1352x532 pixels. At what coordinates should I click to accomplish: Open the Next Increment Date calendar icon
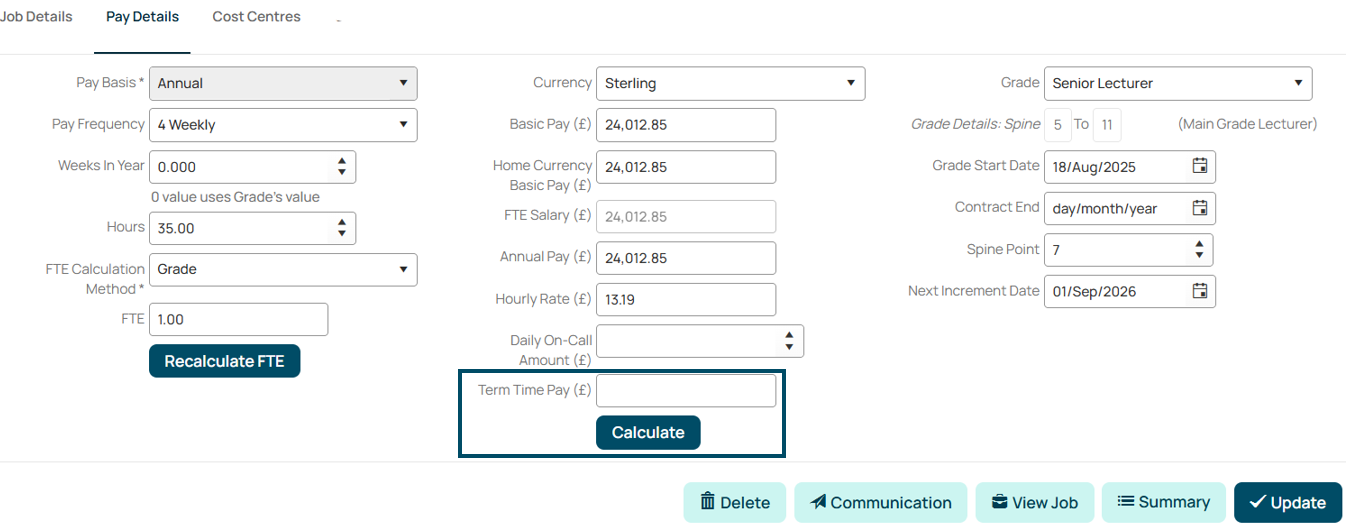point(1200,291)
